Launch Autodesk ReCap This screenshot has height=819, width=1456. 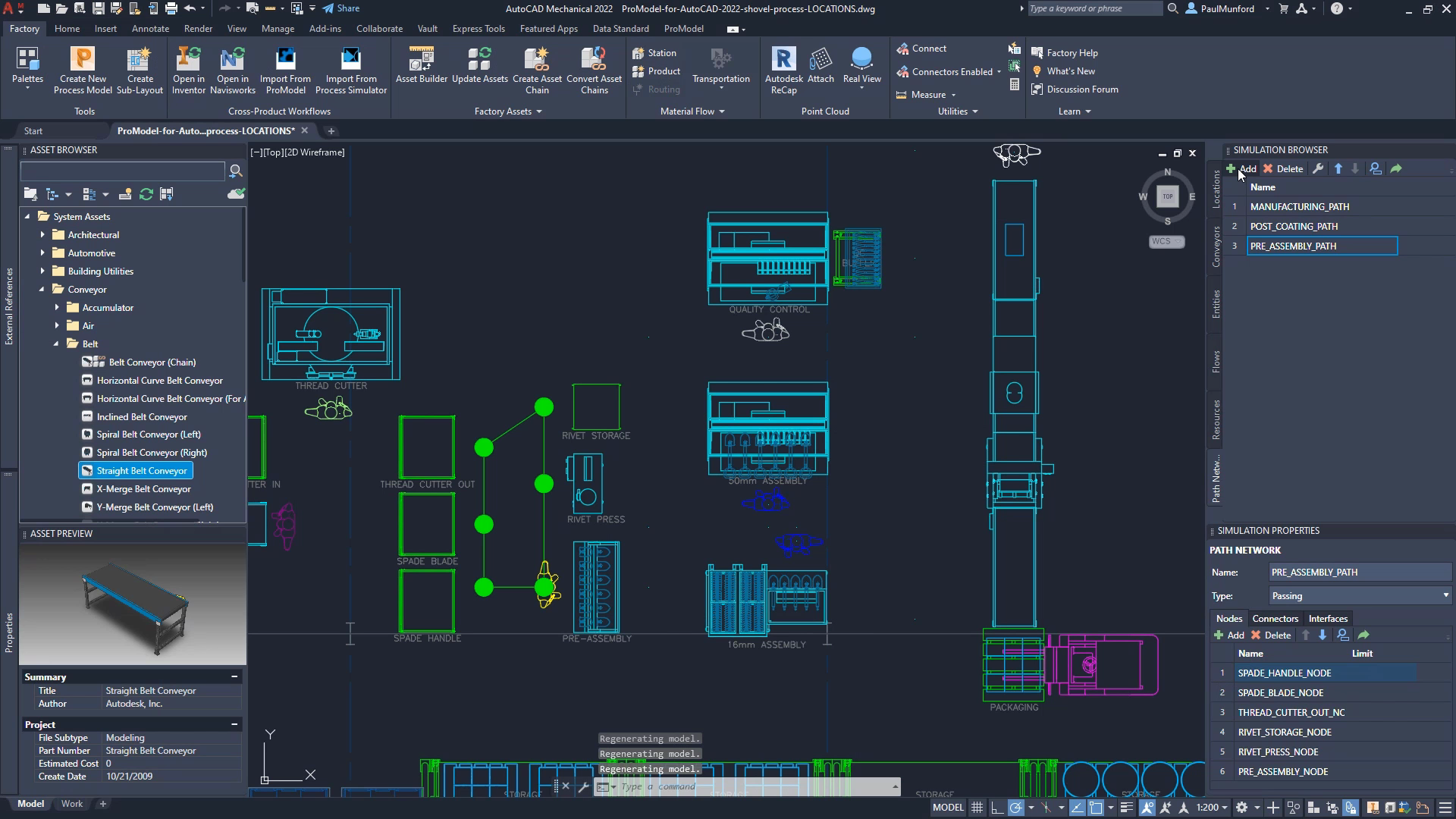(783, 68)
